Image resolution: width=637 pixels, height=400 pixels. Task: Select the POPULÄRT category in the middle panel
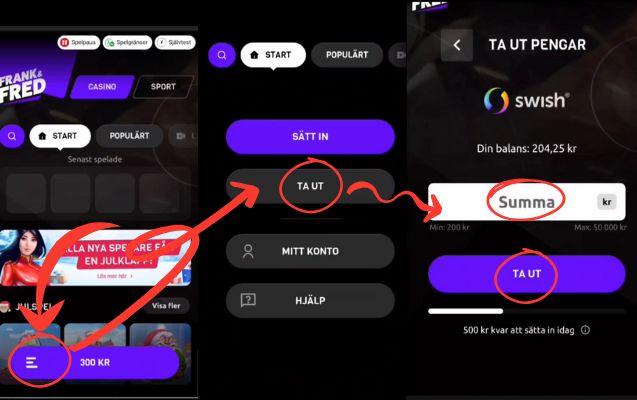[x=347, y=55]
